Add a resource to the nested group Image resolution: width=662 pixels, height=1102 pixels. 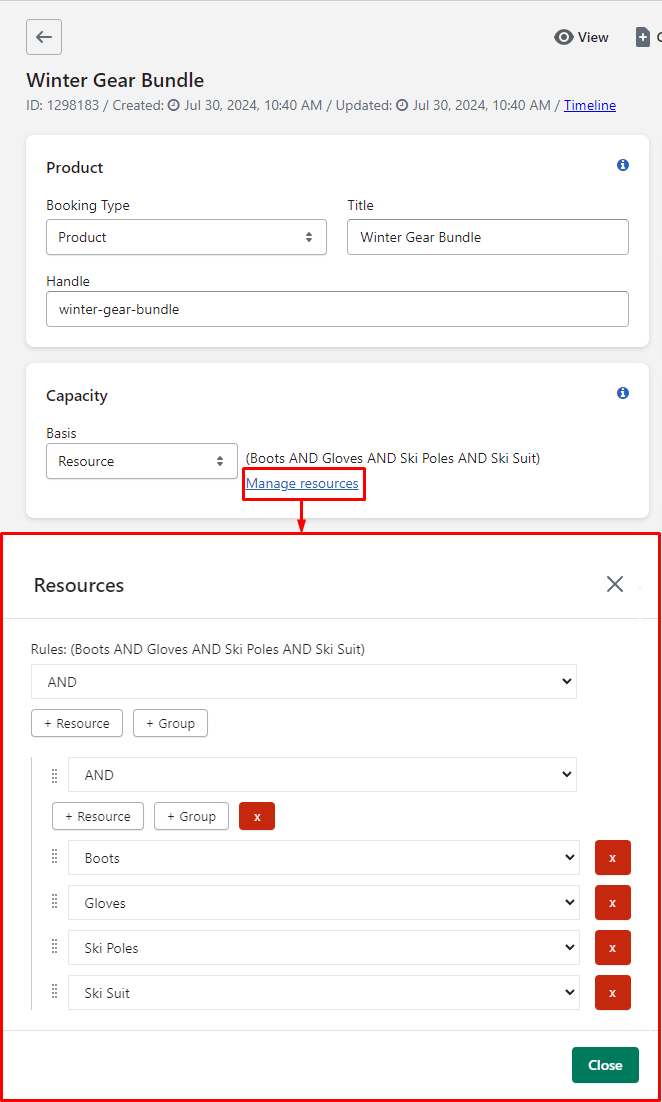pos(98,816)
